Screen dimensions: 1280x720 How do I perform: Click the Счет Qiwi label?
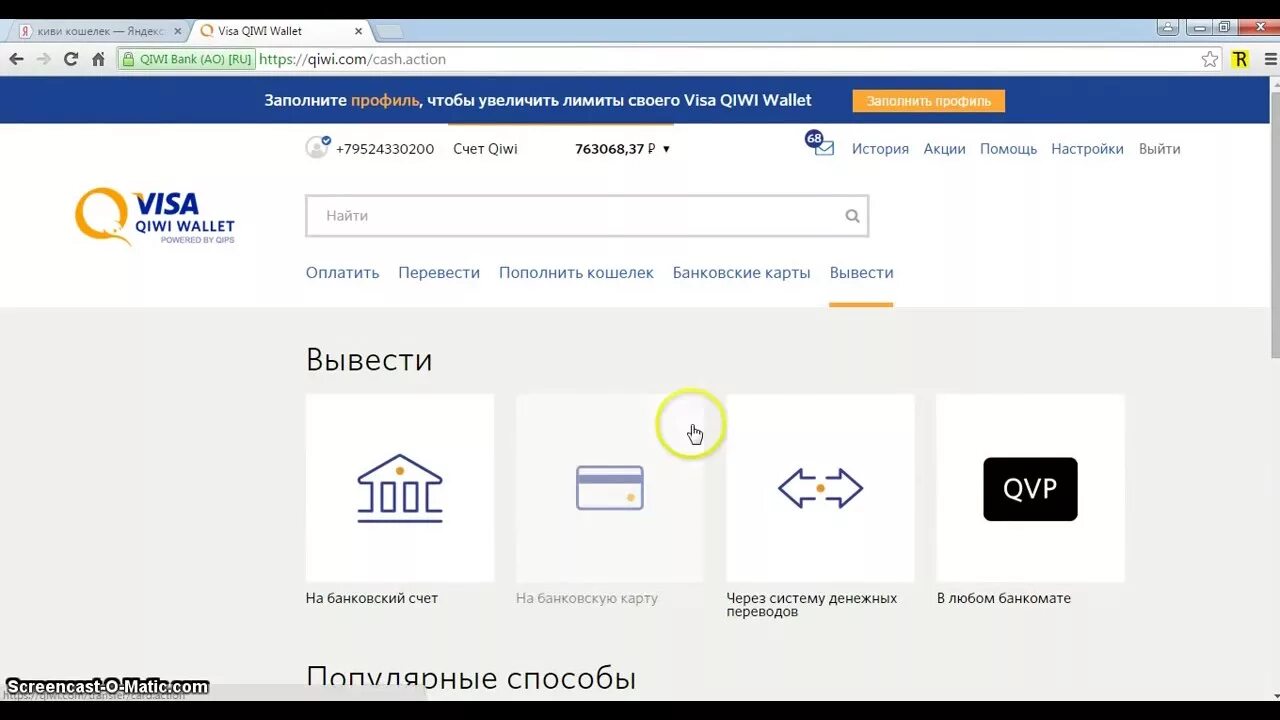coord(485,148)
